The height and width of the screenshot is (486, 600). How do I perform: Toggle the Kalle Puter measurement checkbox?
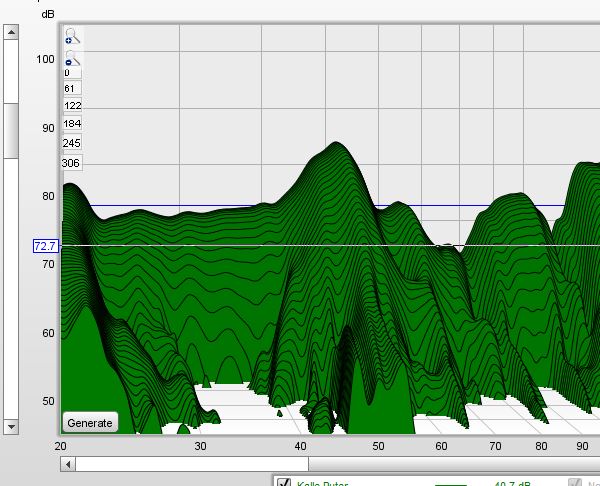(x=283, y=482)
